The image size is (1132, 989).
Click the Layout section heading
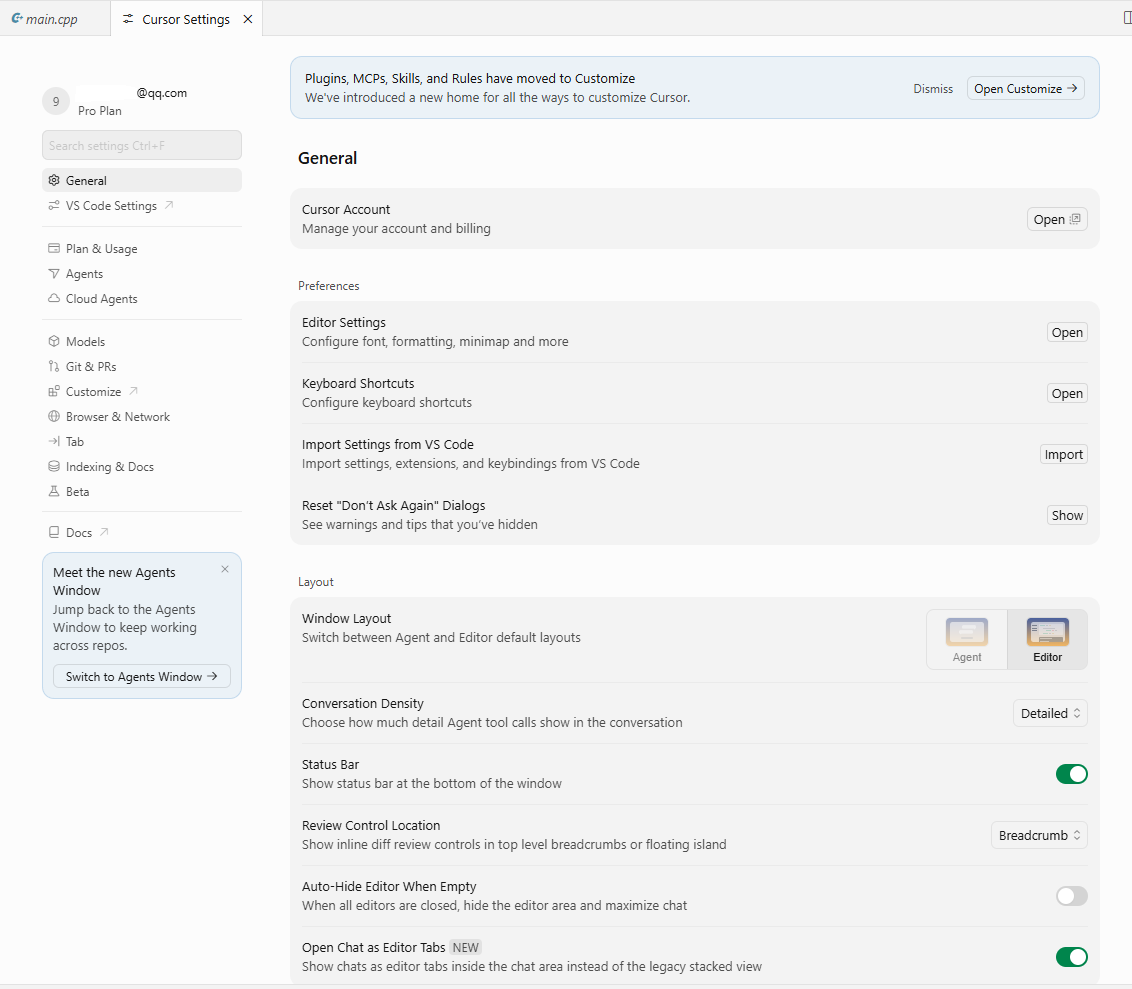[x=315, y=582]
